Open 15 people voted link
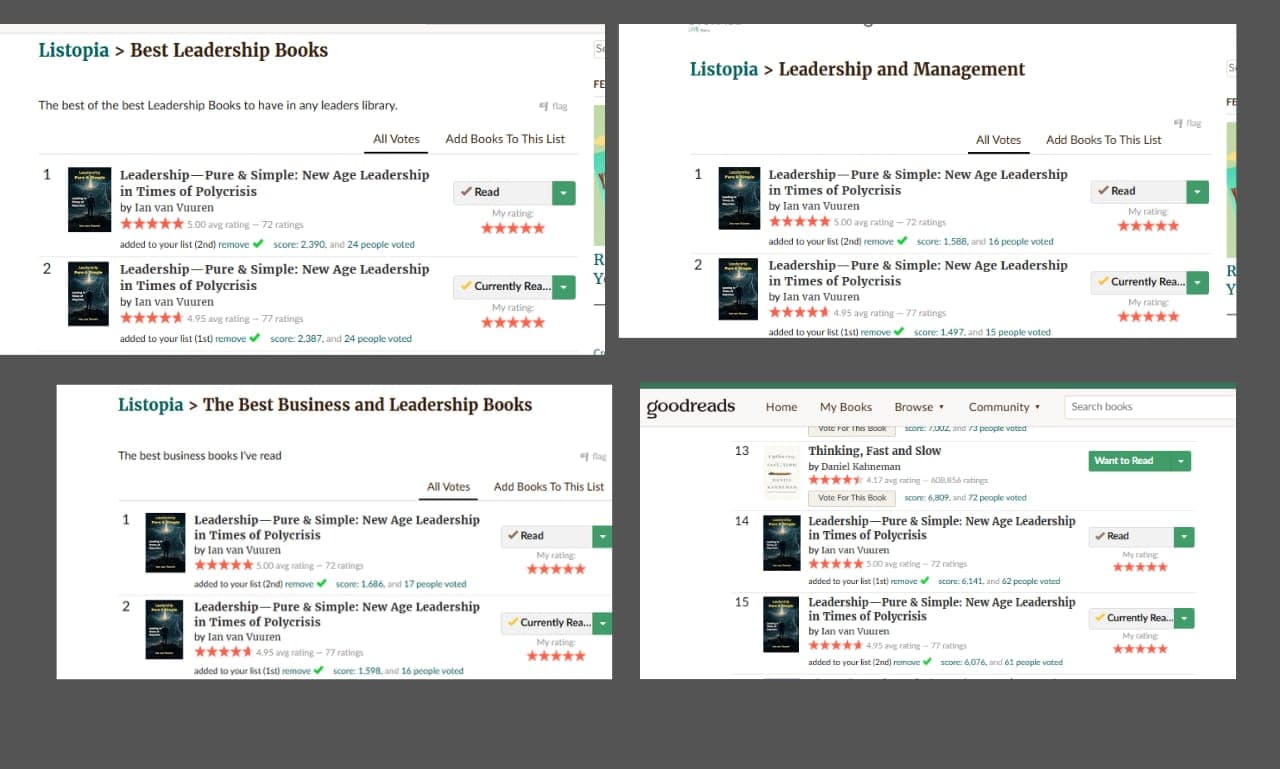Viewport: 1280px width, 769px height. click(x=1017, y=332)
